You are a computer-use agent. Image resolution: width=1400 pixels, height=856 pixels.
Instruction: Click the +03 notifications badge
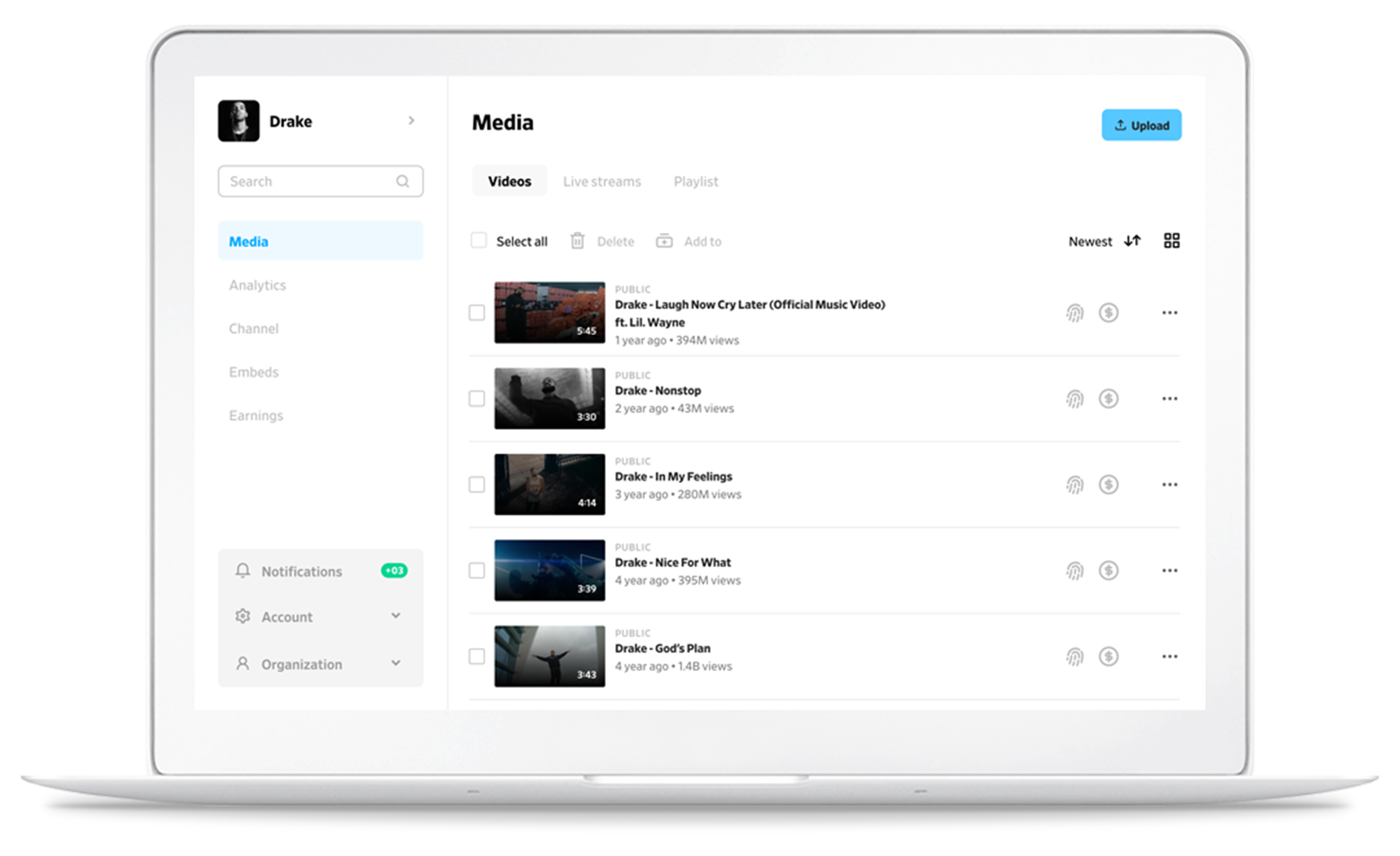394,571
